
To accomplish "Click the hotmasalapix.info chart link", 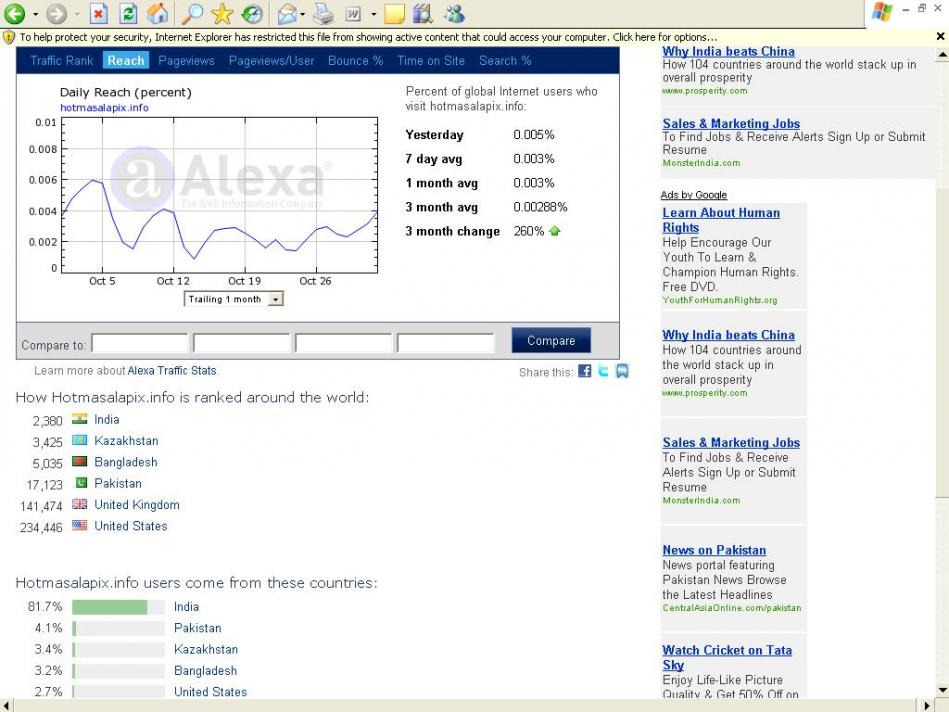I will (x=104, y=108).
